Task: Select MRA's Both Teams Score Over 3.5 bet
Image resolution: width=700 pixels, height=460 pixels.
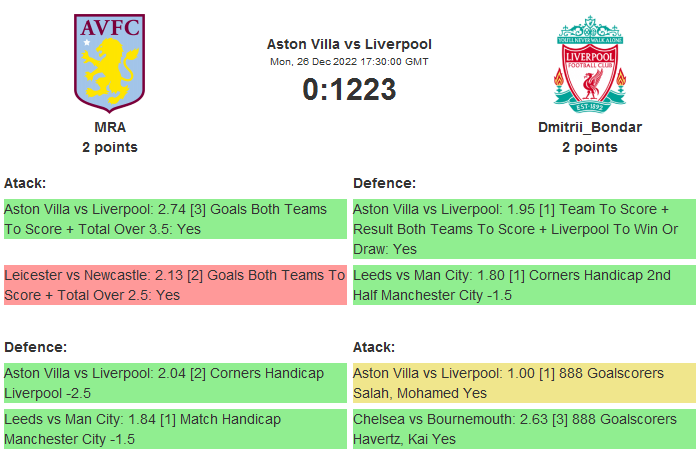Action: [174, 219]
